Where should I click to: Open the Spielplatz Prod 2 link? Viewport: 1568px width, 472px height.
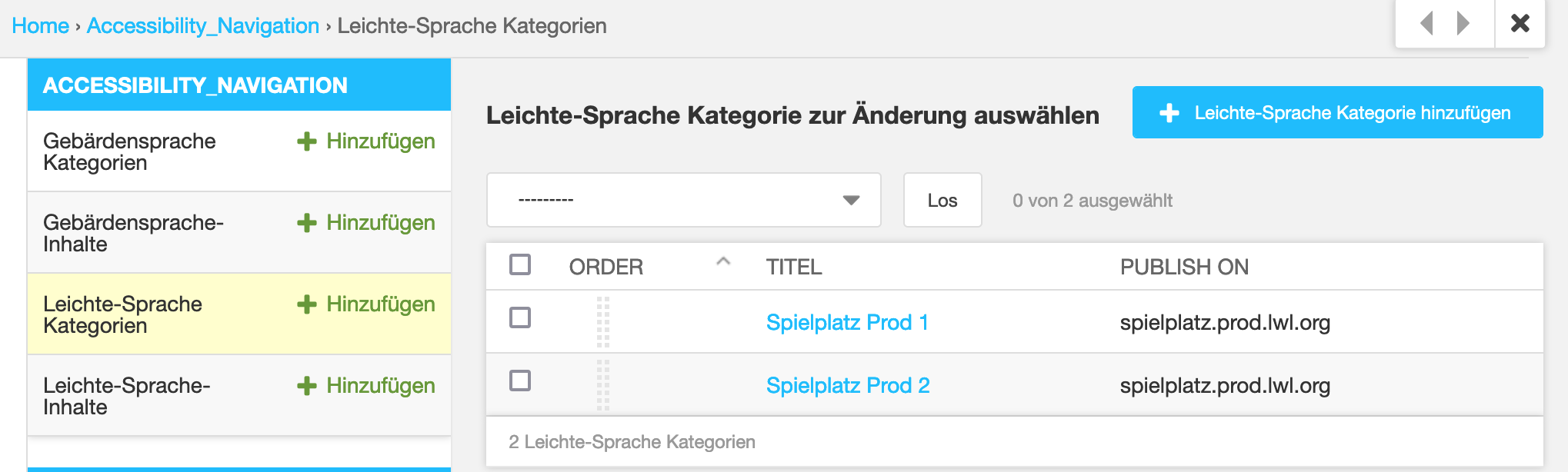click(848, 385)
